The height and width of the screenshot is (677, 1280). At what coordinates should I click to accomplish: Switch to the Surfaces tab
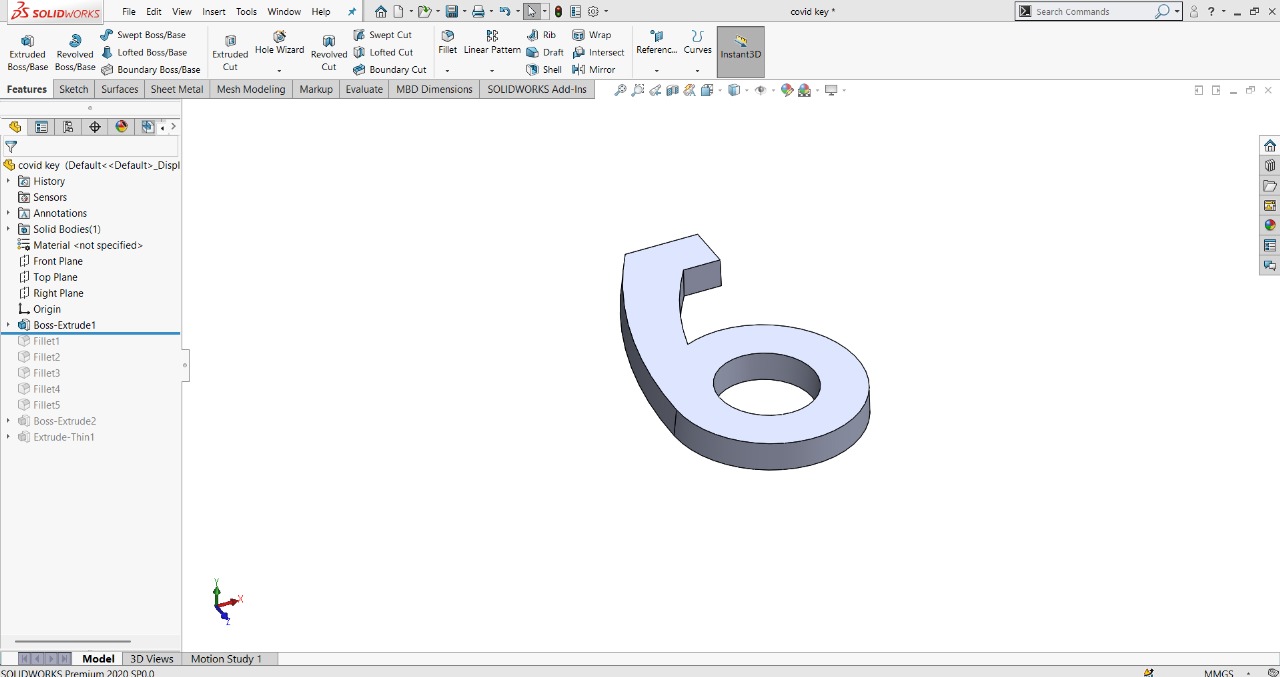click(x=120, y=89)
